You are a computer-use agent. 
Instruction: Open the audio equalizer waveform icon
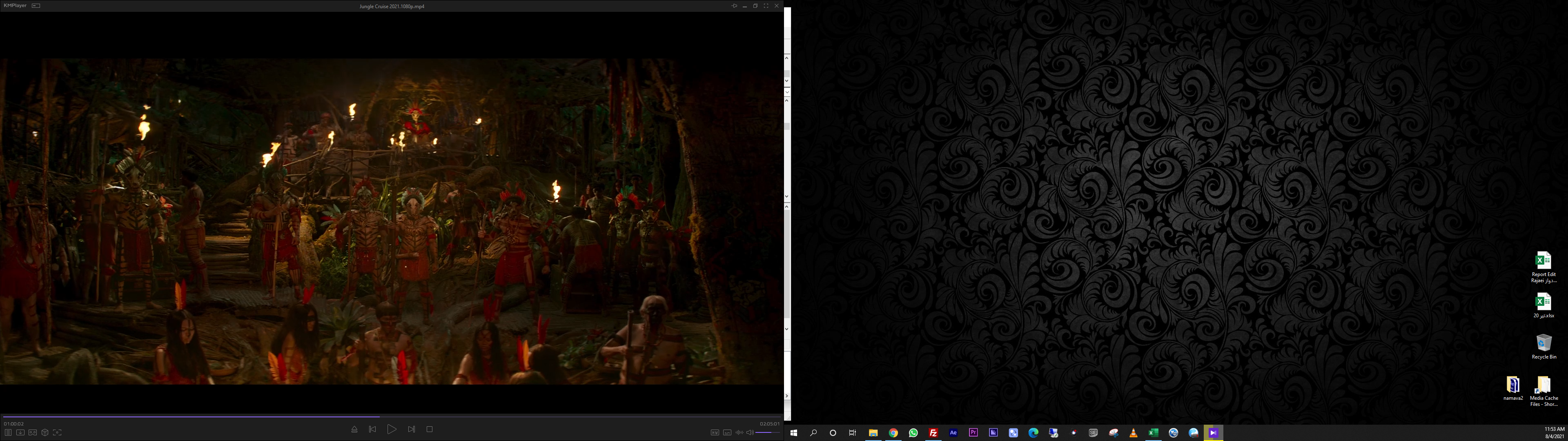(739, 432)
